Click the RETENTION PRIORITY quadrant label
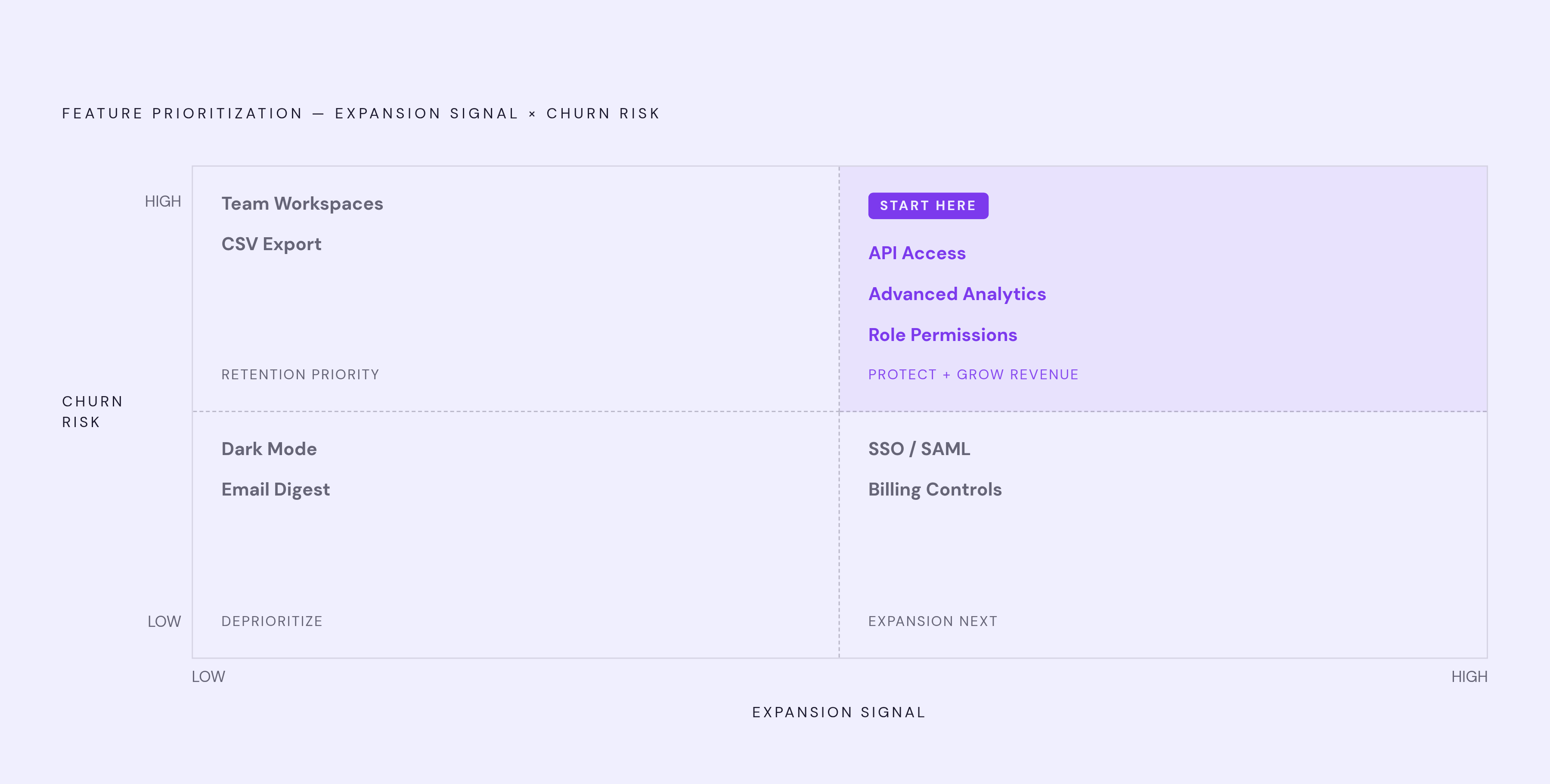 pyautogui.click(x=300, y=374)
